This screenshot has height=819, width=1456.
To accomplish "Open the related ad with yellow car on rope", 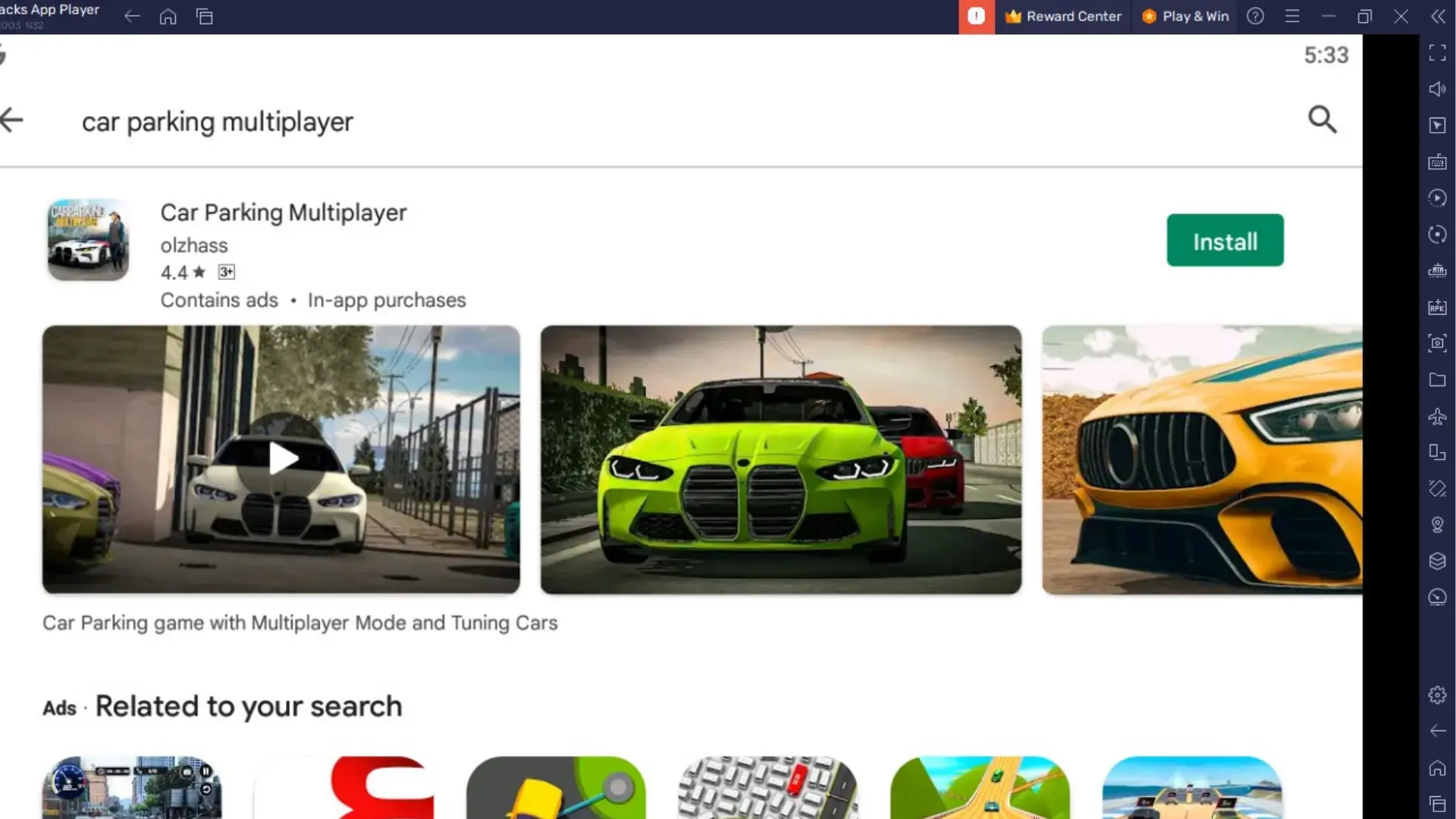I will [556, 787].
